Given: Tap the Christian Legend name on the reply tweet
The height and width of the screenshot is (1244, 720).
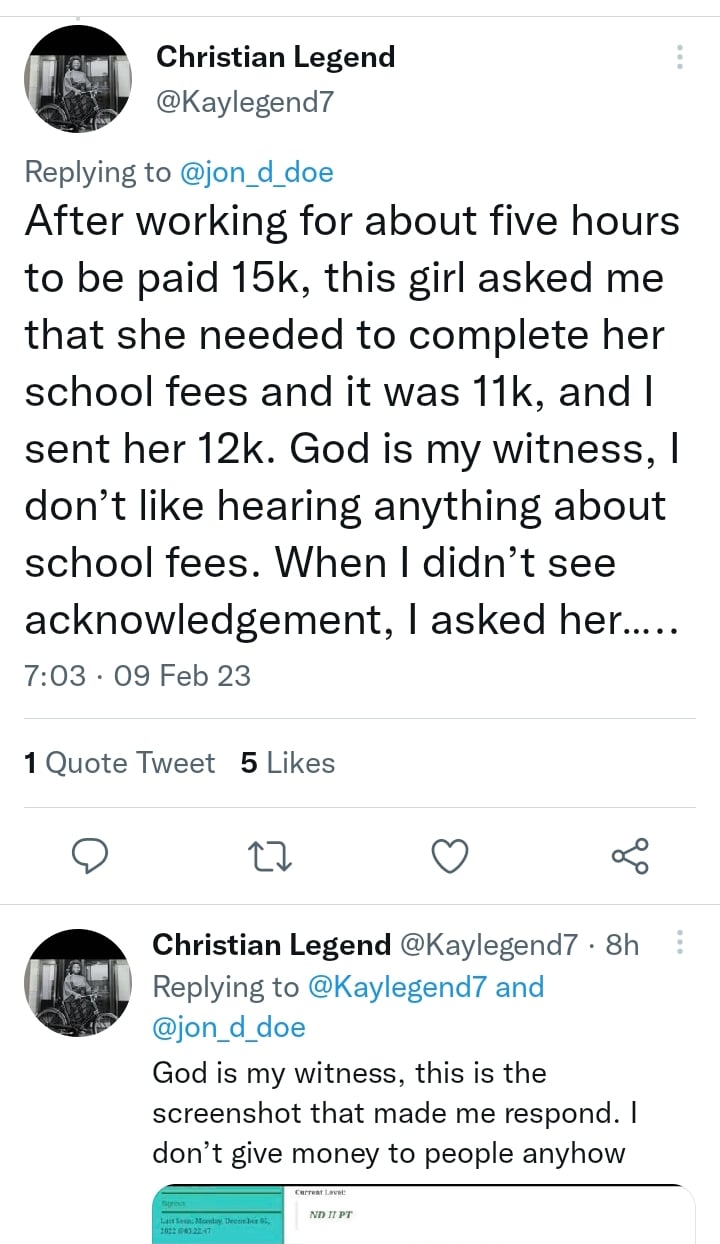Looking at the screenshot, I should coord(271,944).
